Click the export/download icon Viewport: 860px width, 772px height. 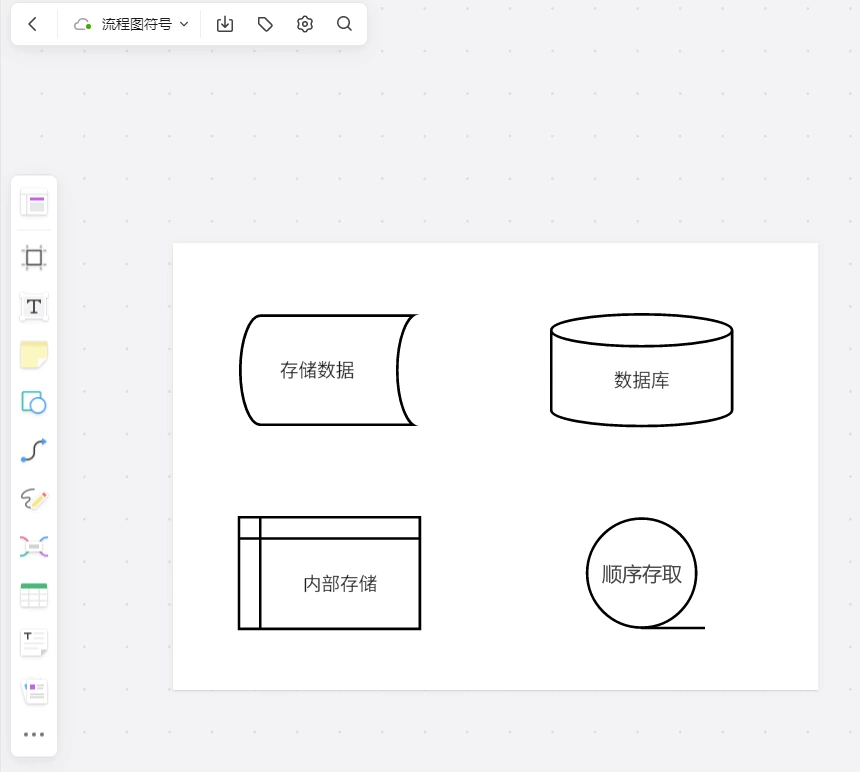225,24
